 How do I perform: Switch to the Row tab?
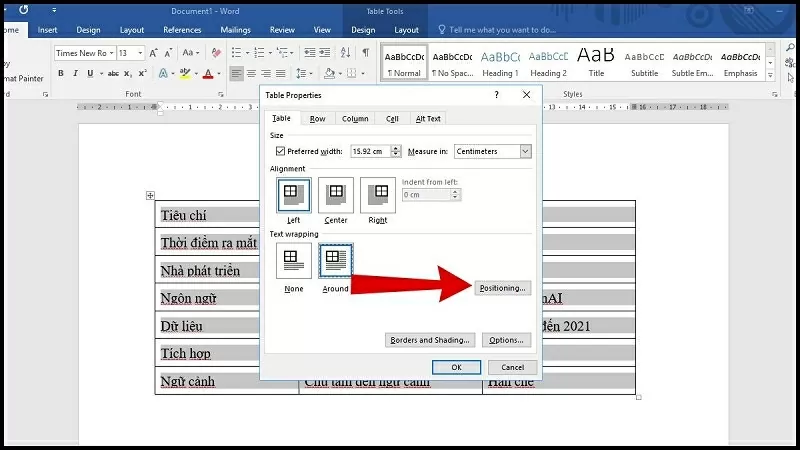click(317, 118)
